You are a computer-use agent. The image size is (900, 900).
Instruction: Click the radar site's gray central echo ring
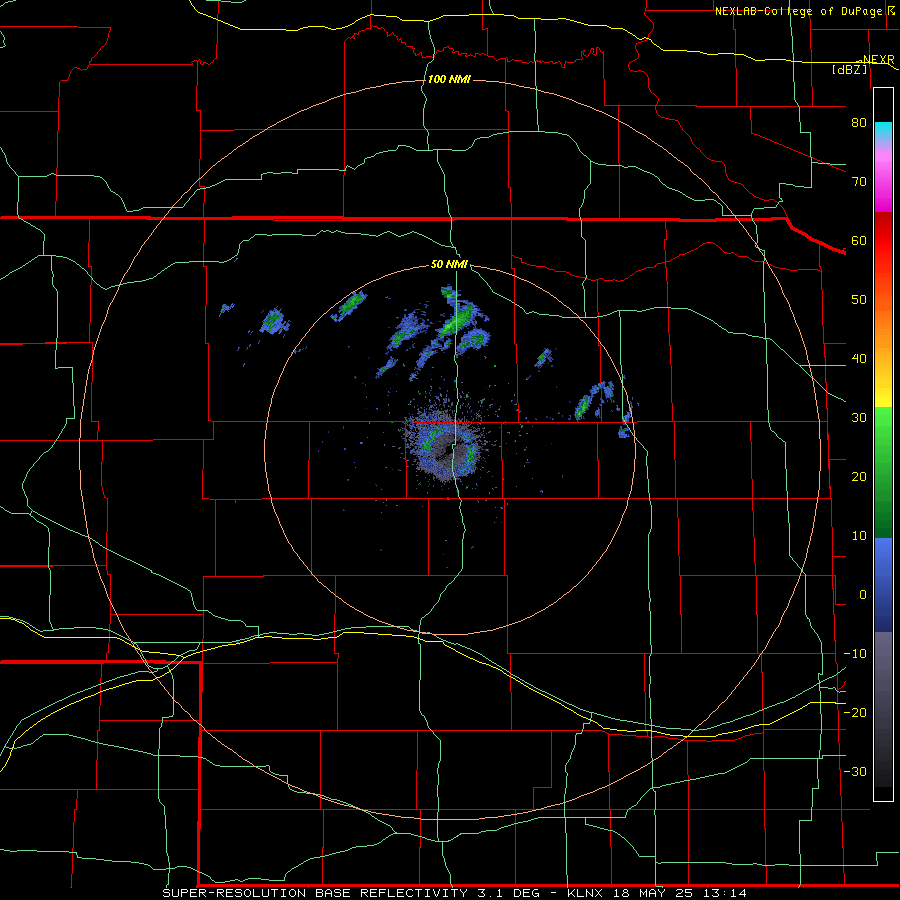(x=448, y=453)
